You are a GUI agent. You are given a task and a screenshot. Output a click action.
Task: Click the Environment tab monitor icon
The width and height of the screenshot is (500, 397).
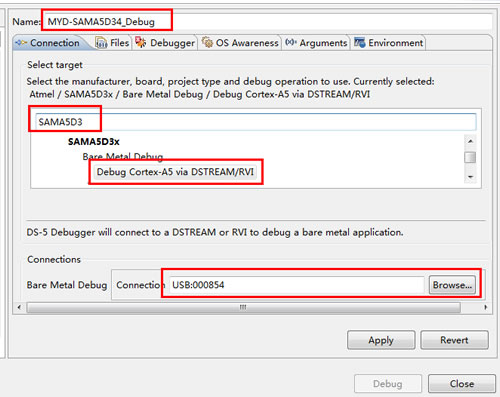coord(360,43)
